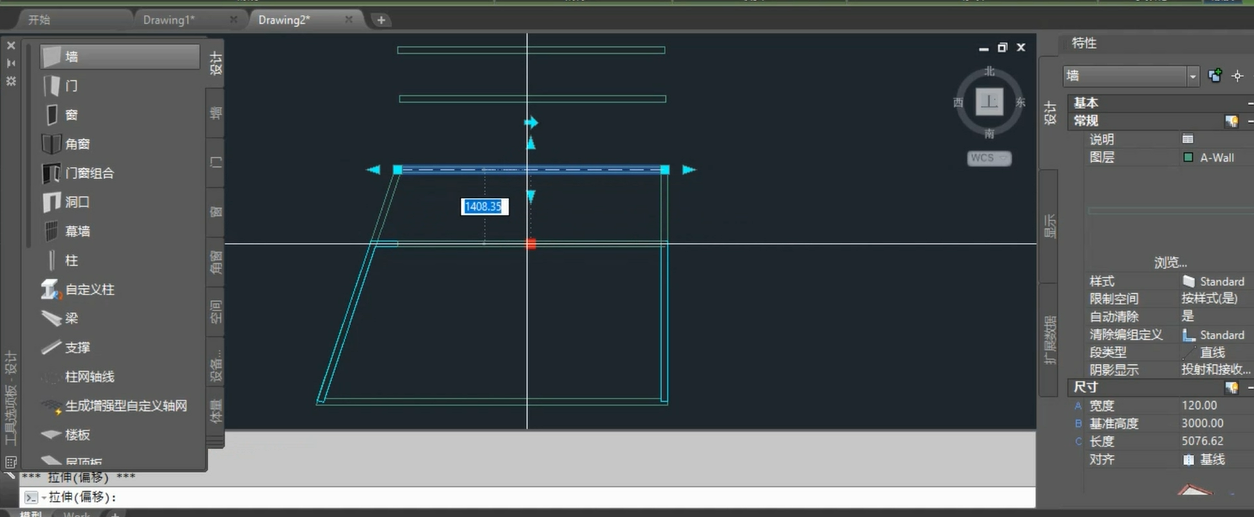Open the object type 墙 dropdown

[x=1193, y=76]
